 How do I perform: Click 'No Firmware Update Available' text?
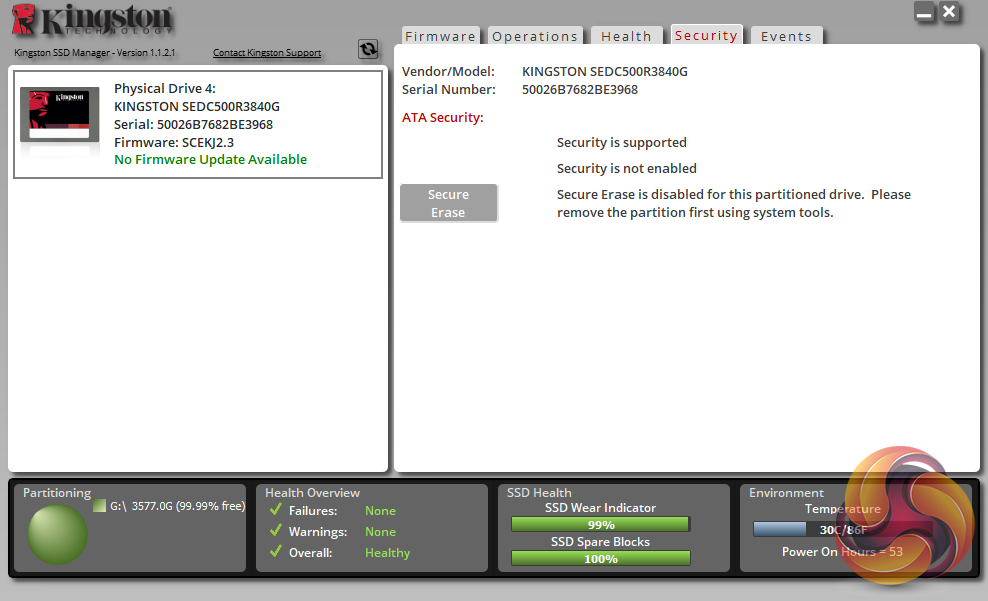210,159
